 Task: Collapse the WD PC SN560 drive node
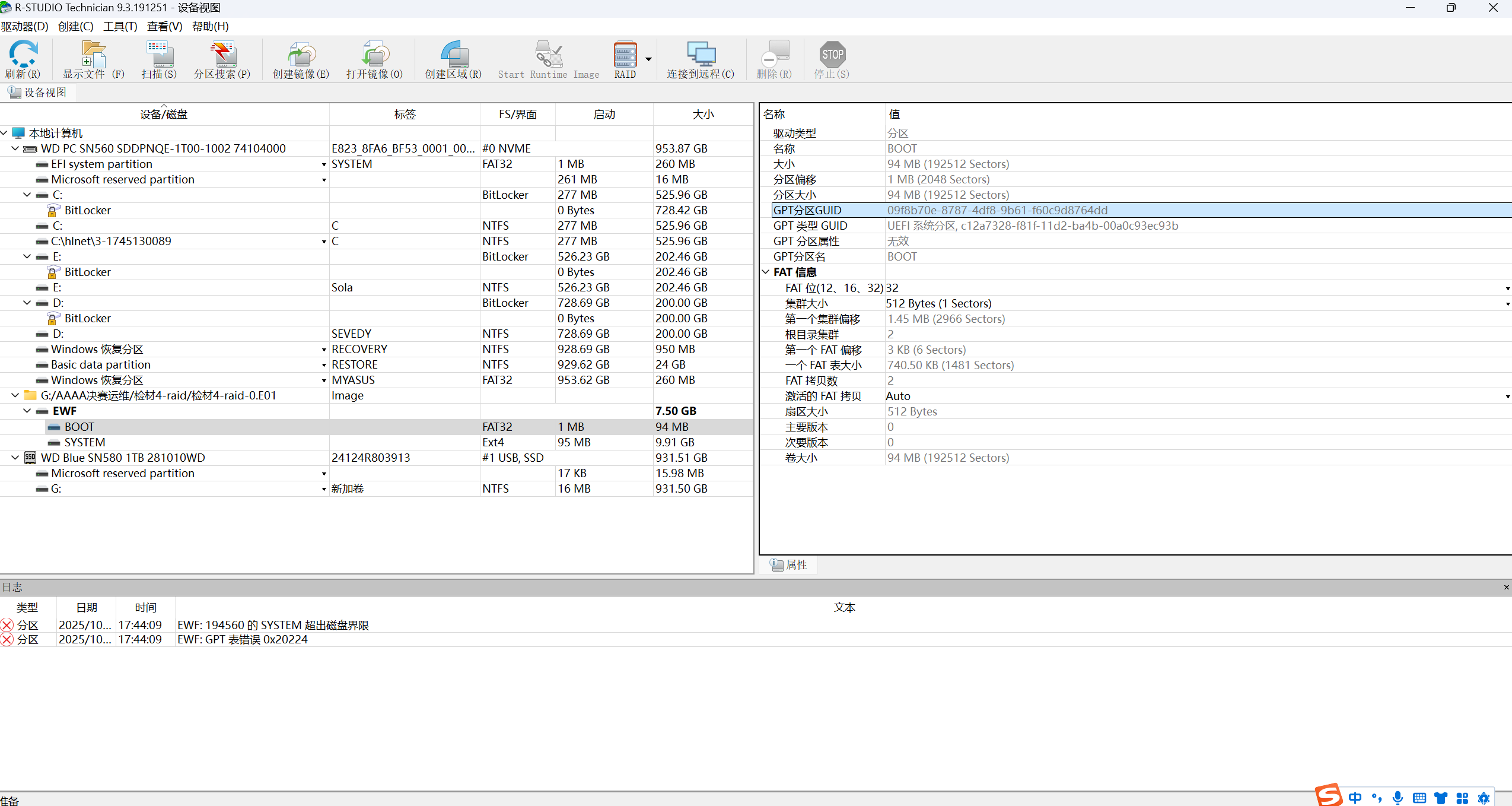(15, 148)
